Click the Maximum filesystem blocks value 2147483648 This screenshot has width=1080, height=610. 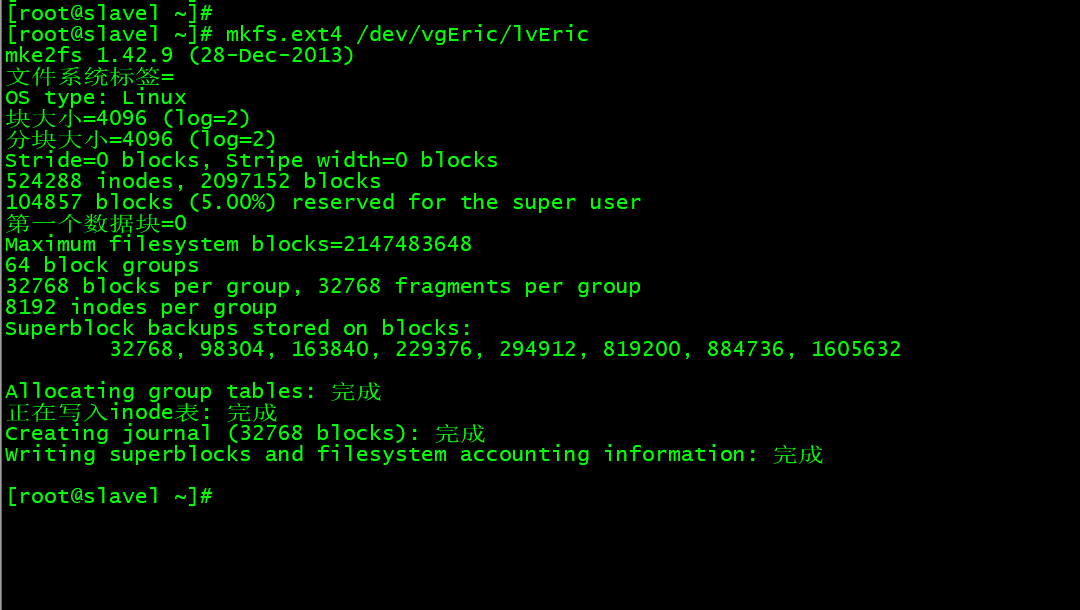coord(407,244)
